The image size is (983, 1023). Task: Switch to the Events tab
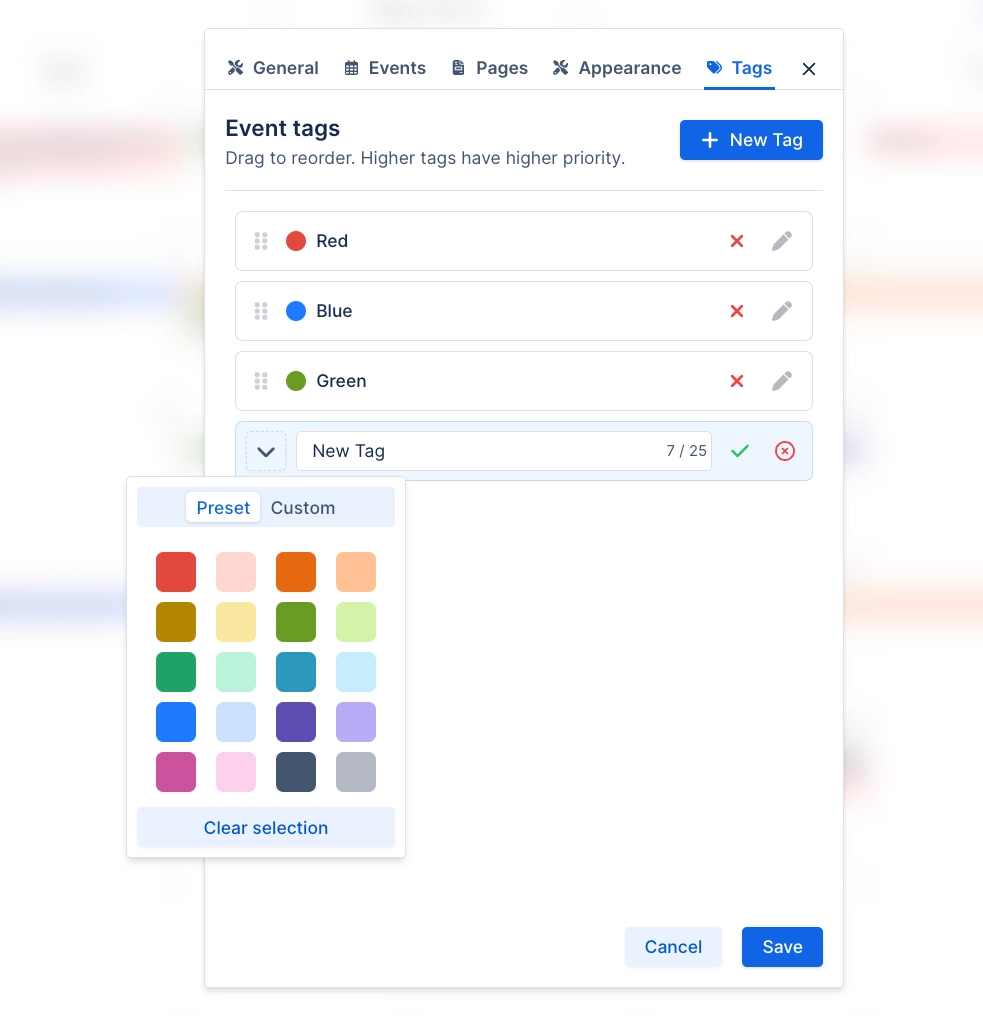[385, 67]
